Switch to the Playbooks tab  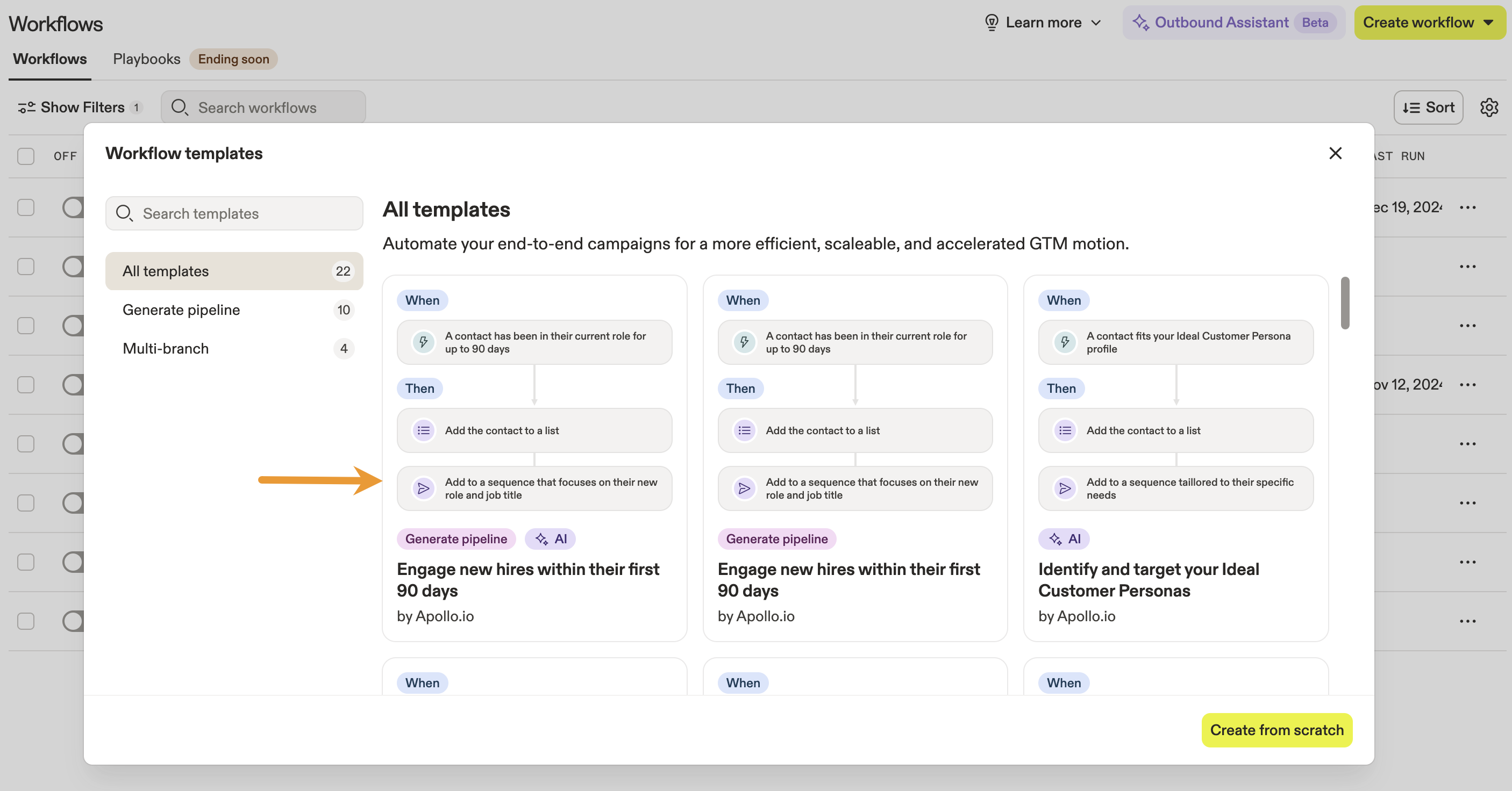[x=146, y=59]
